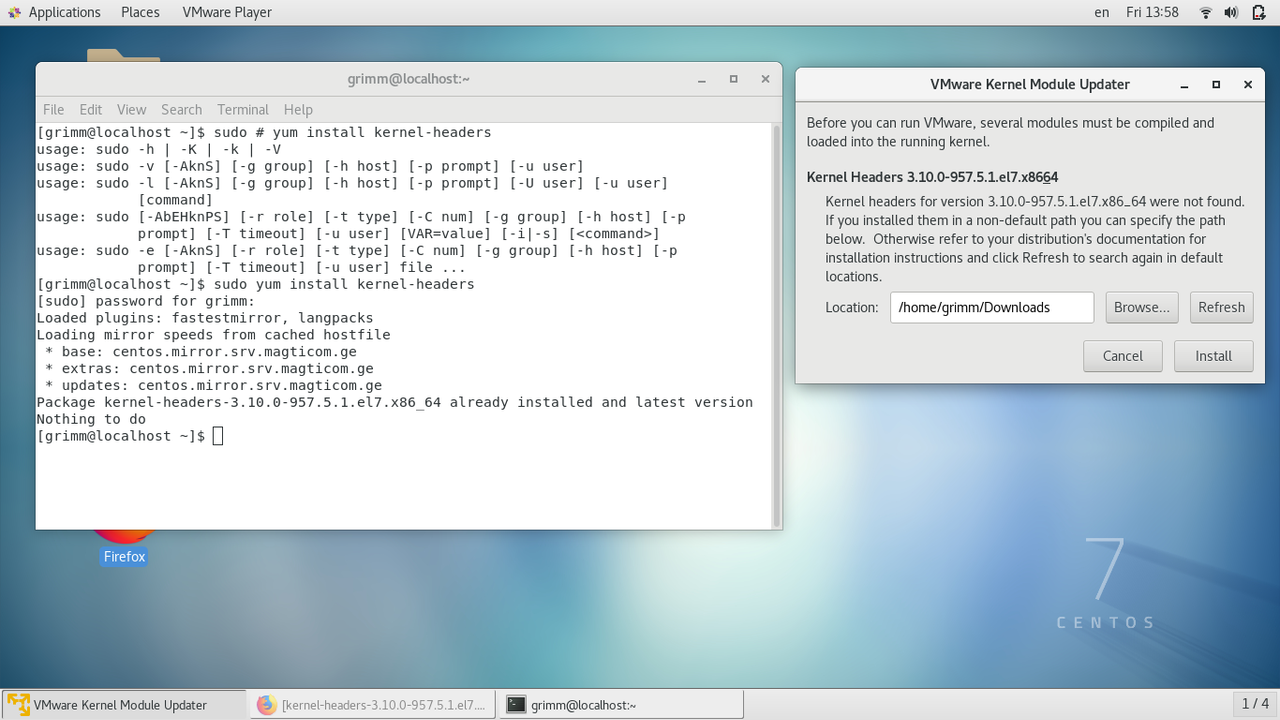Click Cancel in the Kernel Module Updater
This screenshot has width=1280, height=720.
(x=1122, y=355)
